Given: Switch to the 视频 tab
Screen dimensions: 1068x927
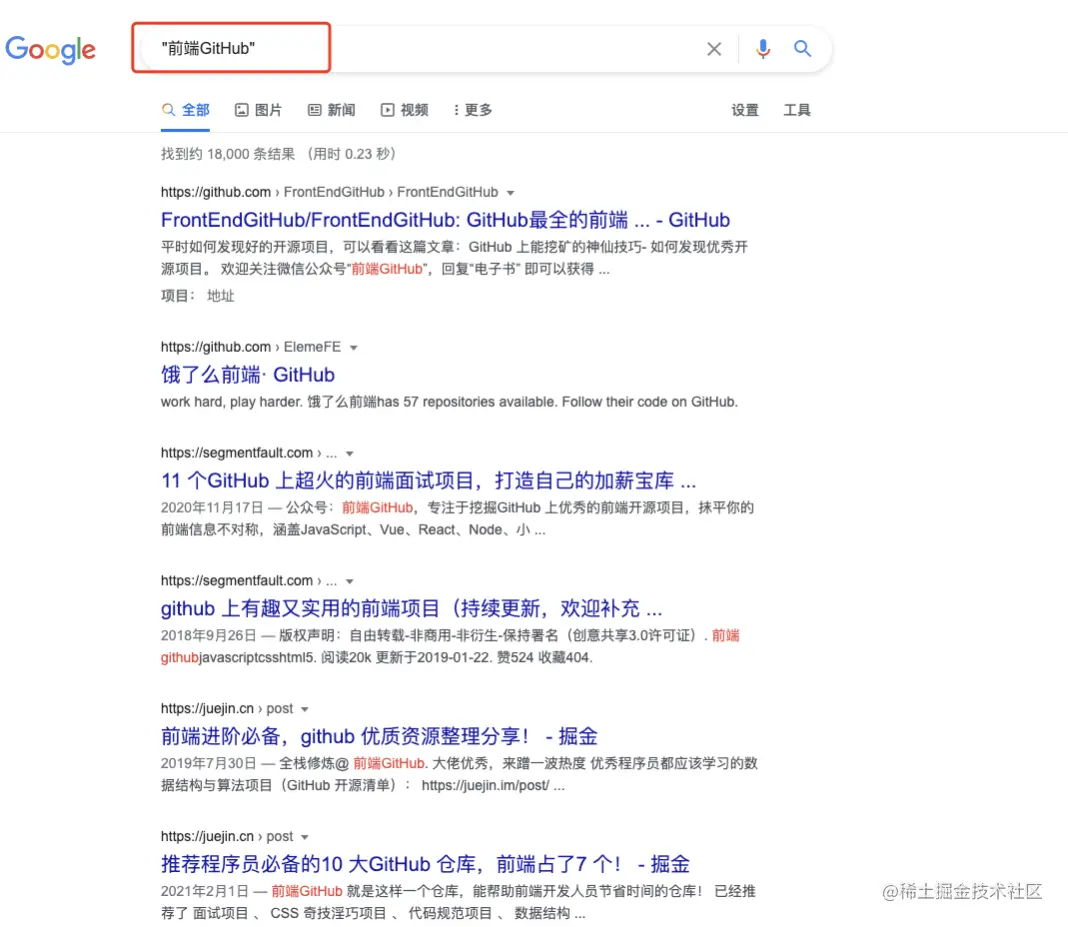Looking at the screenshot, I should pos(405,110).
